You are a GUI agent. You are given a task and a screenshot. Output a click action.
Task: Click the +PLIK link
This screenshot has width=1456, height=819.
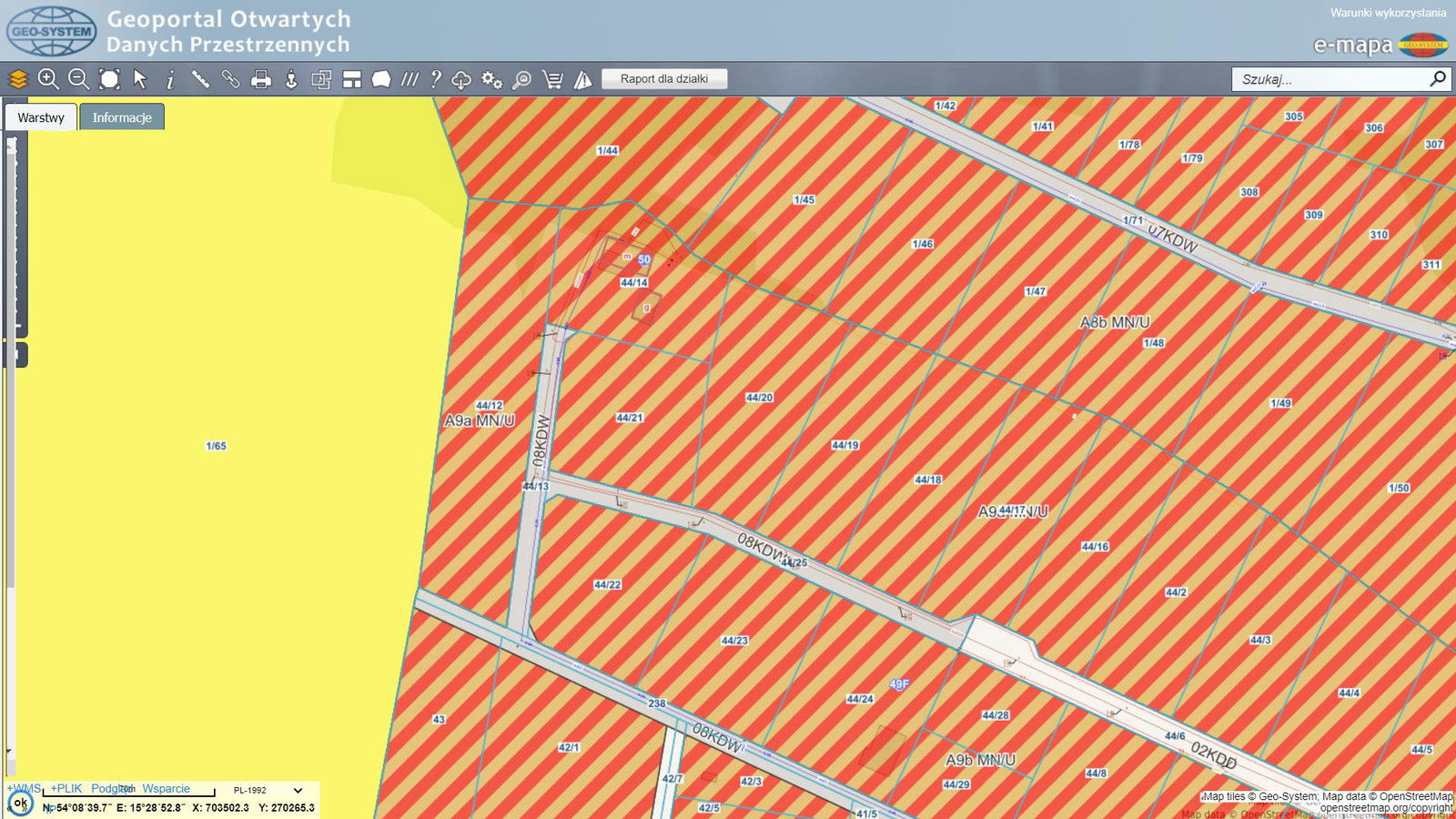point(66,788)
